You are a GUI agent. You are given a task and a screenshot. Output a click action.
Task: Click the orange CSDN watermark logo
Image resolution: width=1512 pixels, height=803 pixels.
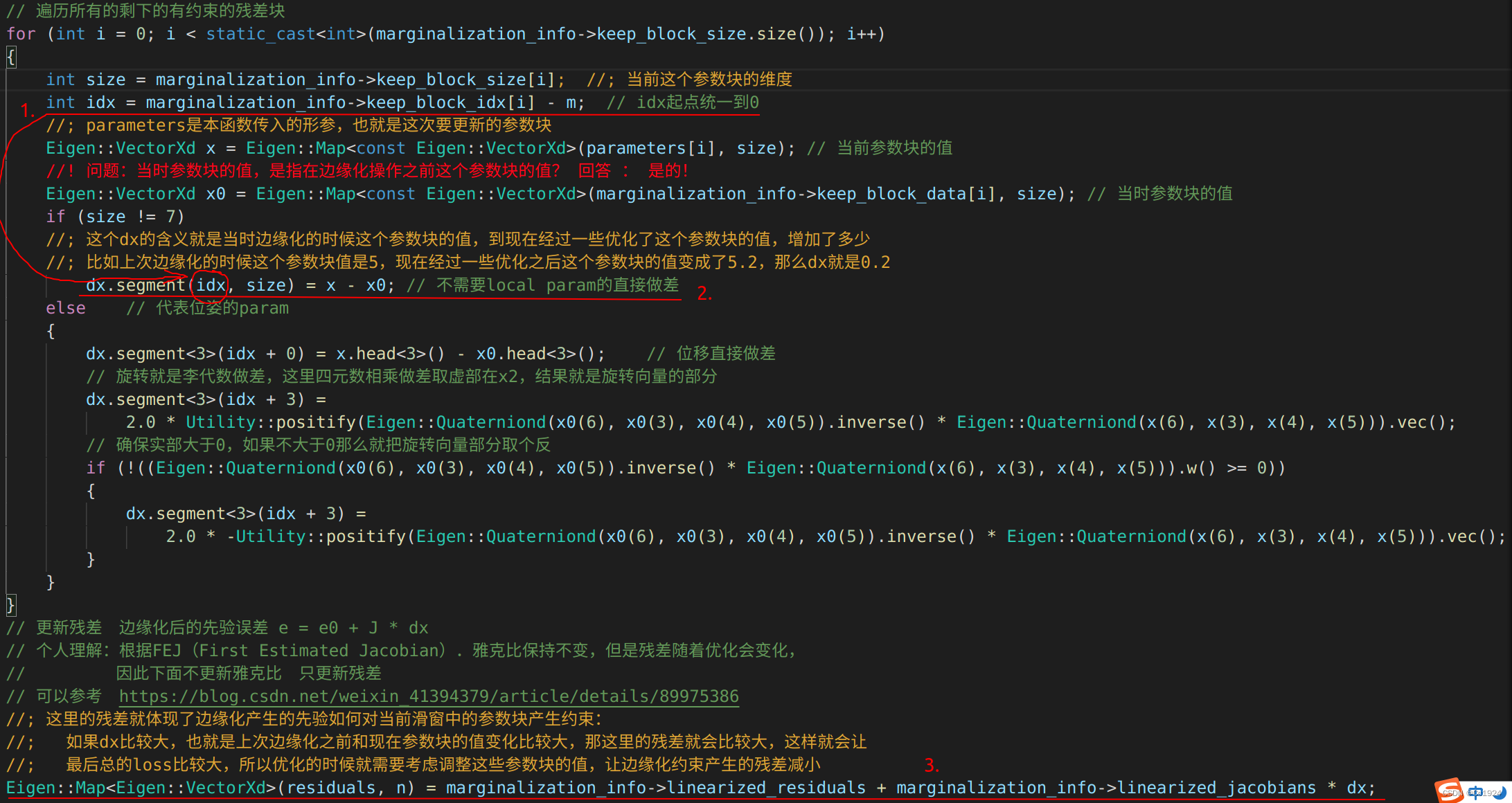pyautogui.click(x=1450, y=791)
